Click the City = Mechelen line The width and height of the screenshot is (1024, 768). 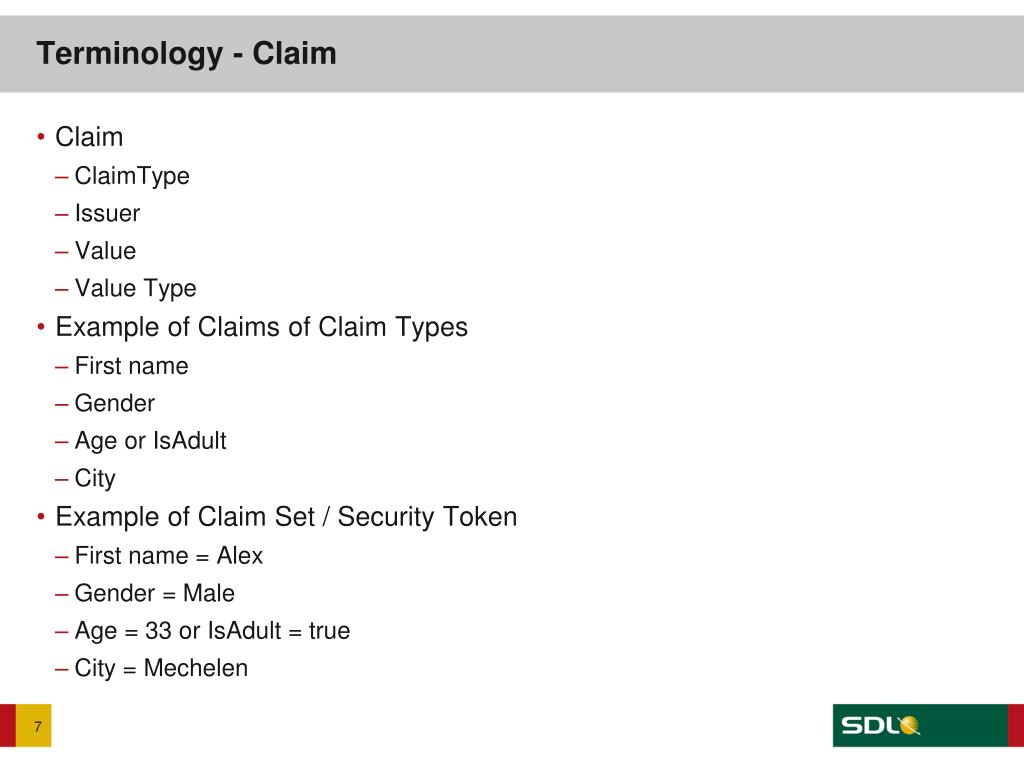click(161, 669)
